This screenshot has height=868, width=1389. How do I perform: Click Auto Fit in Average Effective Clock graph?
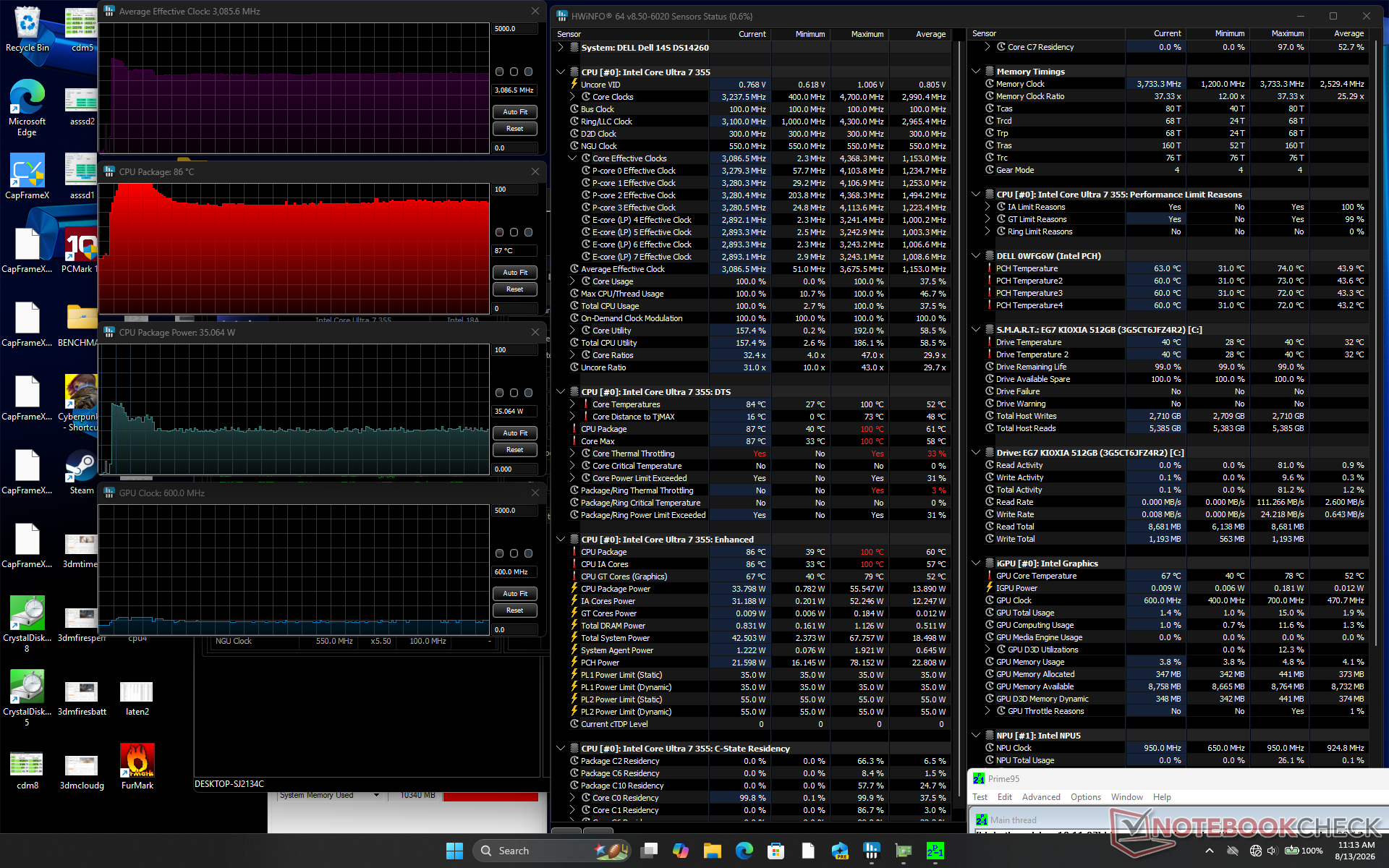tap(515, 112)
